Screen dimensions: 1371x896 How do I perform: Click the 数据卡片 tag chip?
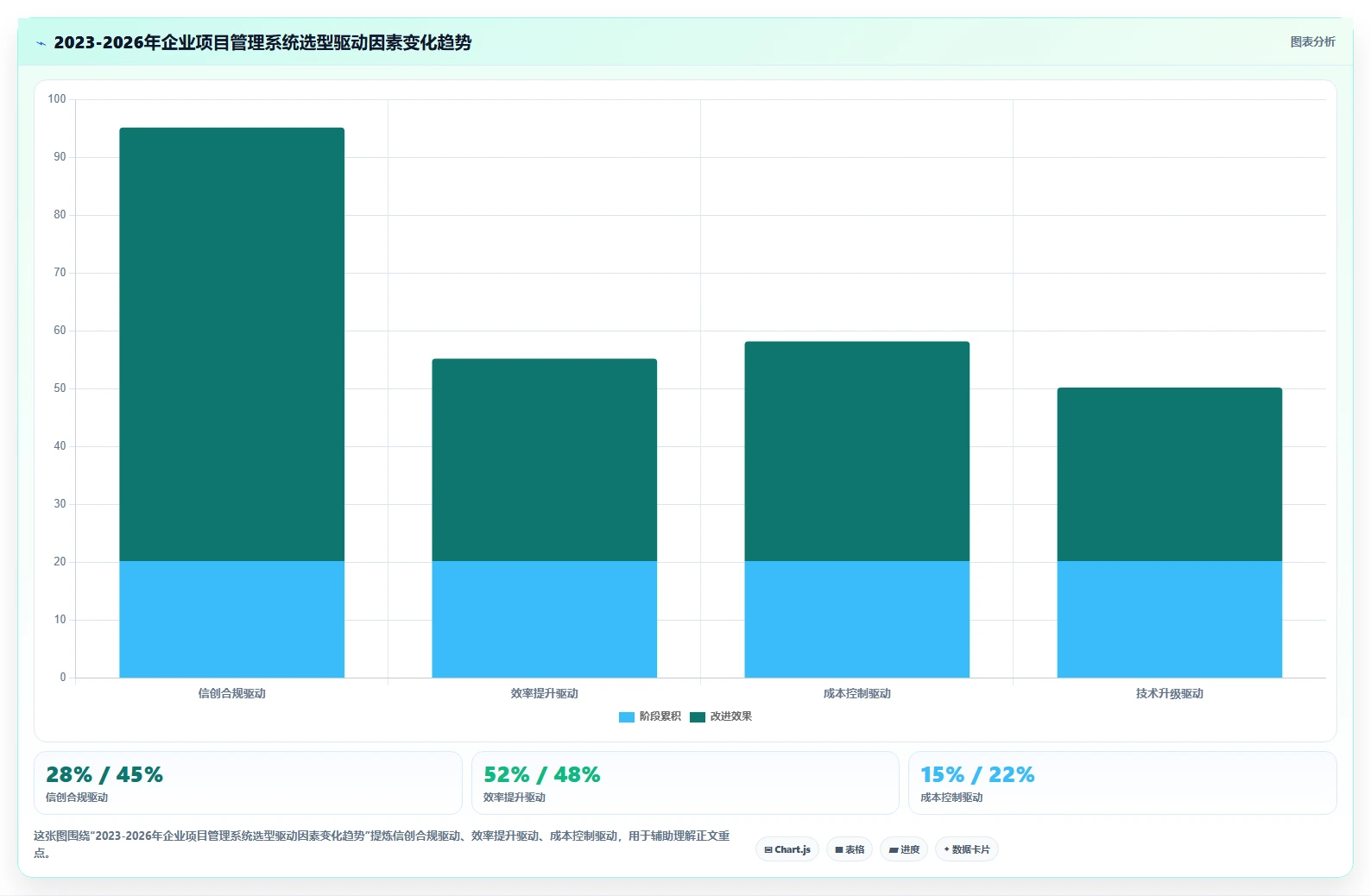[967, 849]
